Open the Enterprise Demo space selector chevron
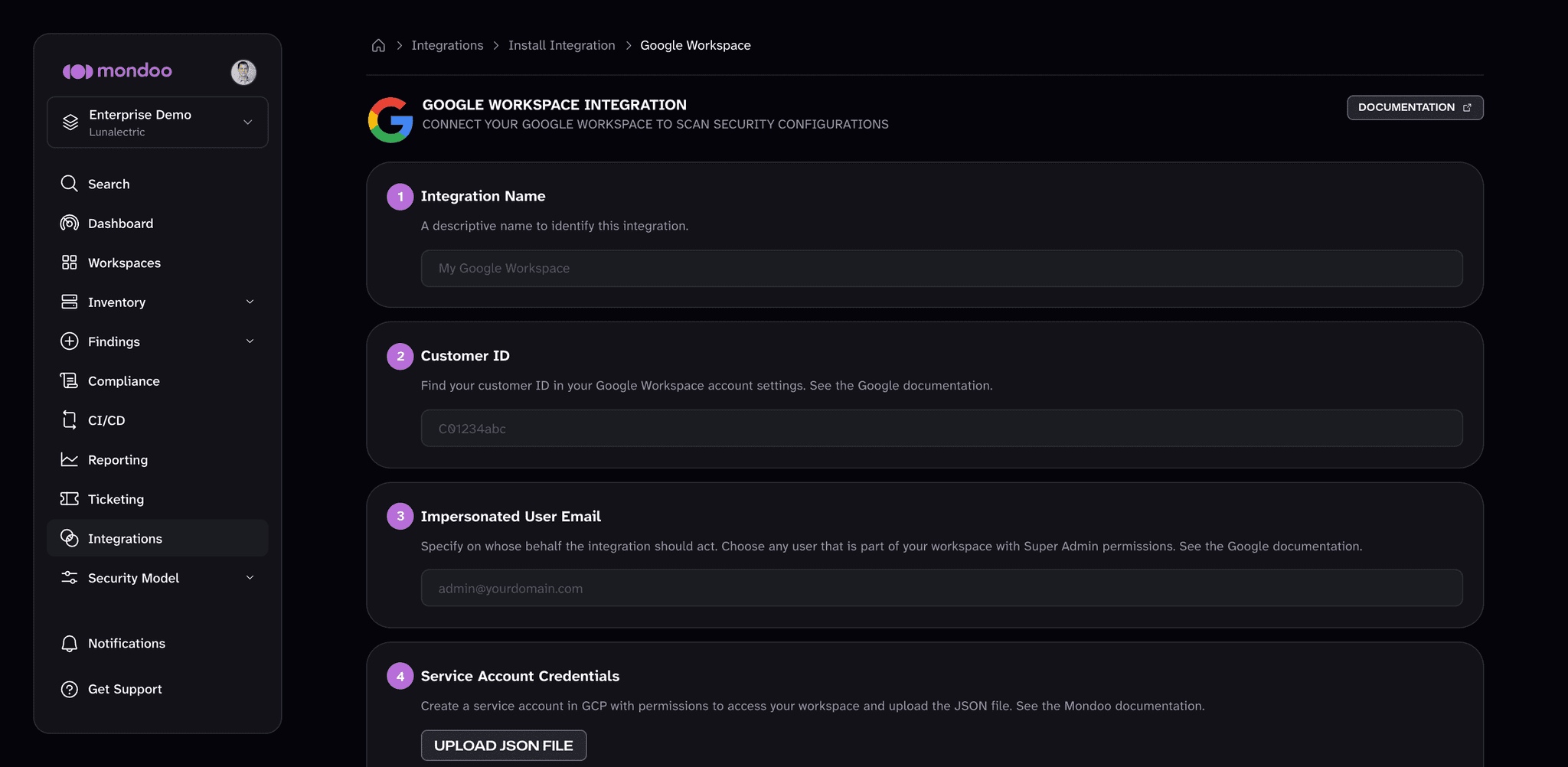The width and height of the screenshot is (1568, 767). pos(248,122)
